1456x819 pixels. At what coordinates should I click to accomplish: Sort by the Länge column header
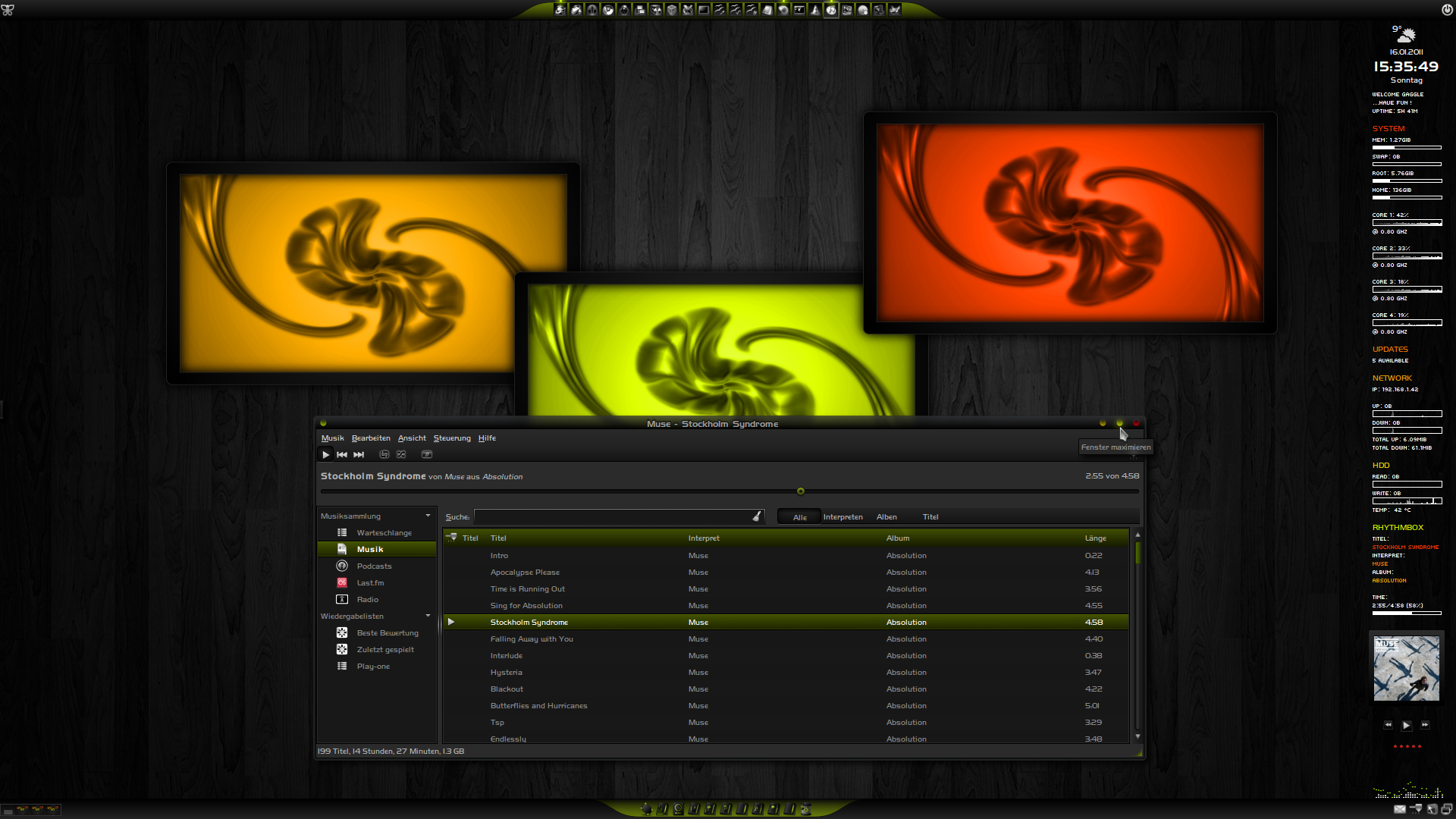coord(1105,538)
